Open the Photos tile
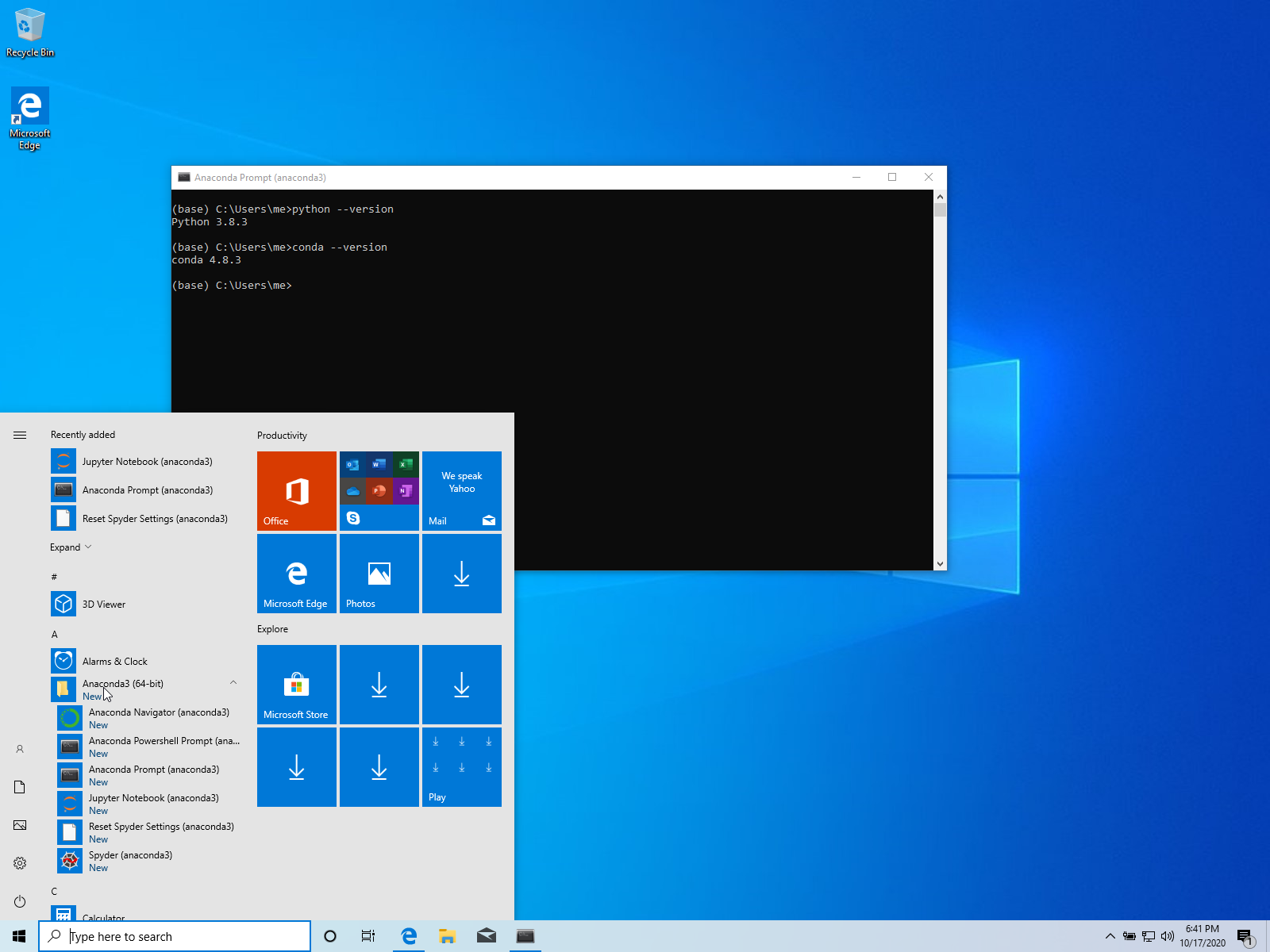1270x952 pixels. [379, 574]
